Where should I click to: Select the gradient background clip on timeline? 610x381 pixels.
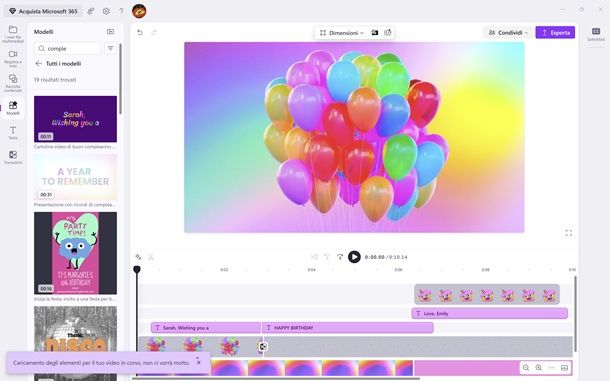[311, 368]
